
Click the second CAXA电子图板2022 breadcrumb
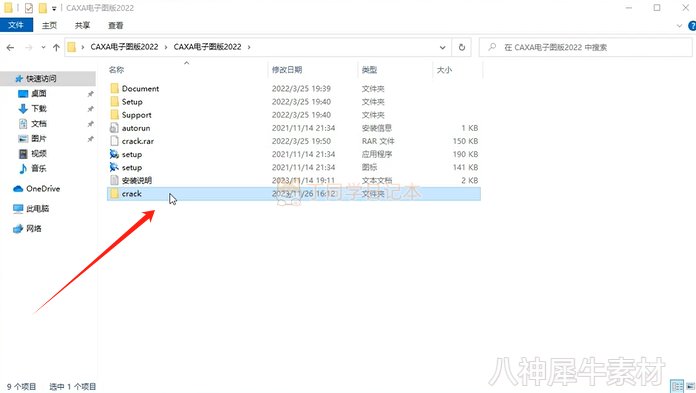[x=207, y=47]
